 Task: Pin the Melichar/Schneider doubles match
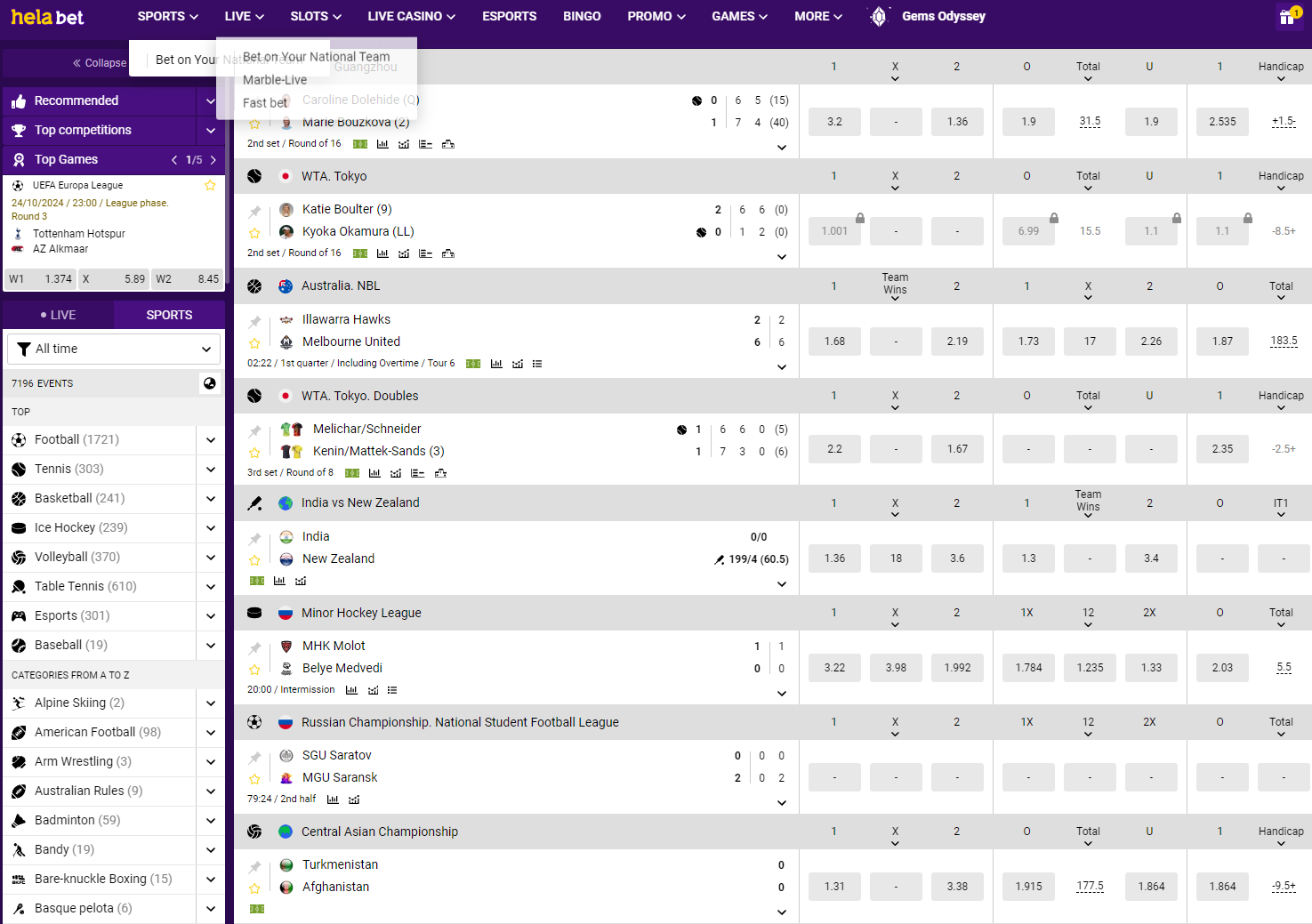pos(254,431)
